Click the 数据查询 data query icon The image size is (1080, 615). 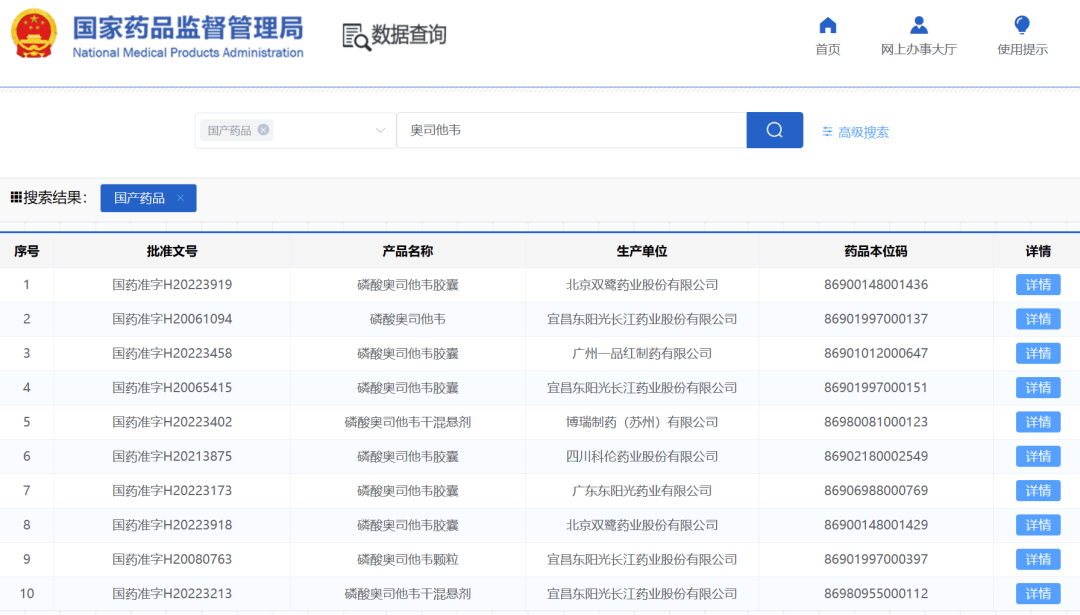pos(356,37)
